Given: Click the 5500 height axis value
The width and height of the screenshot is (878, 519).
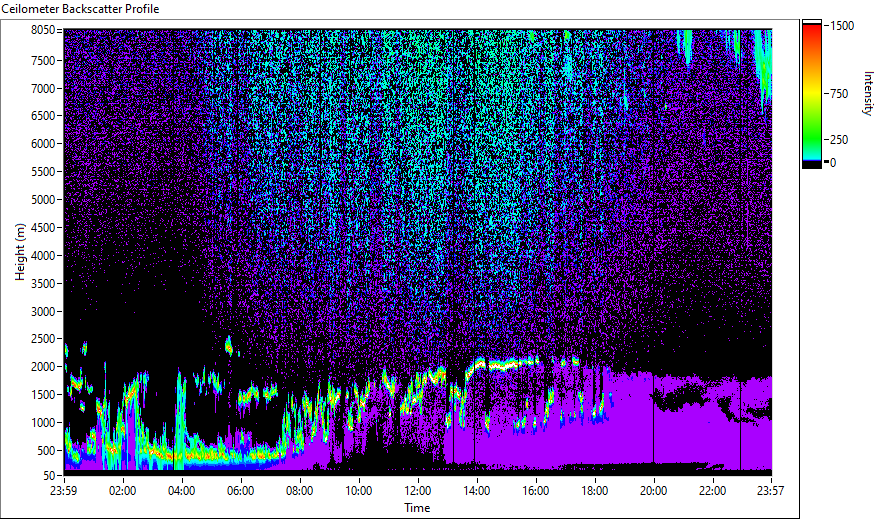Looking at the screenshot, I should point(43,172).
